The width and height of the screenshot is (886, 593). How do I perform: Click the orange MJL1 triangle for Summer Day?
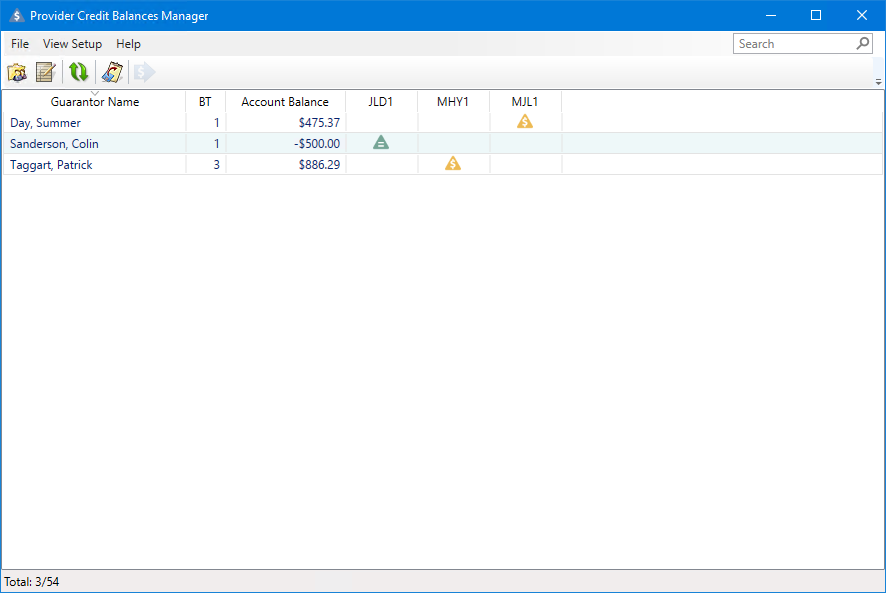525,122
